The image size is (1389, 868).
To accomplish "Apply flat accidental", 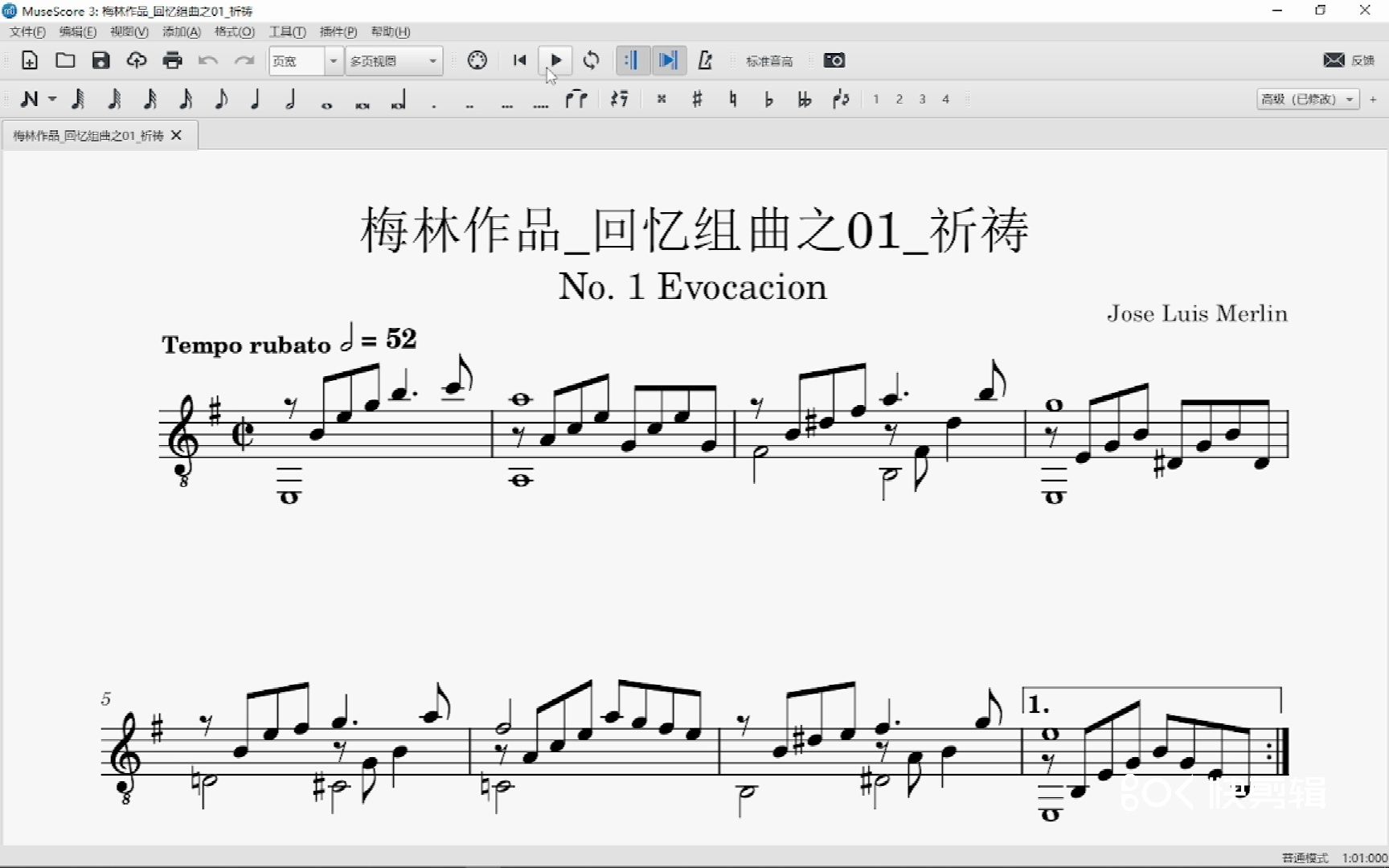I will click(x=768, y=99).
